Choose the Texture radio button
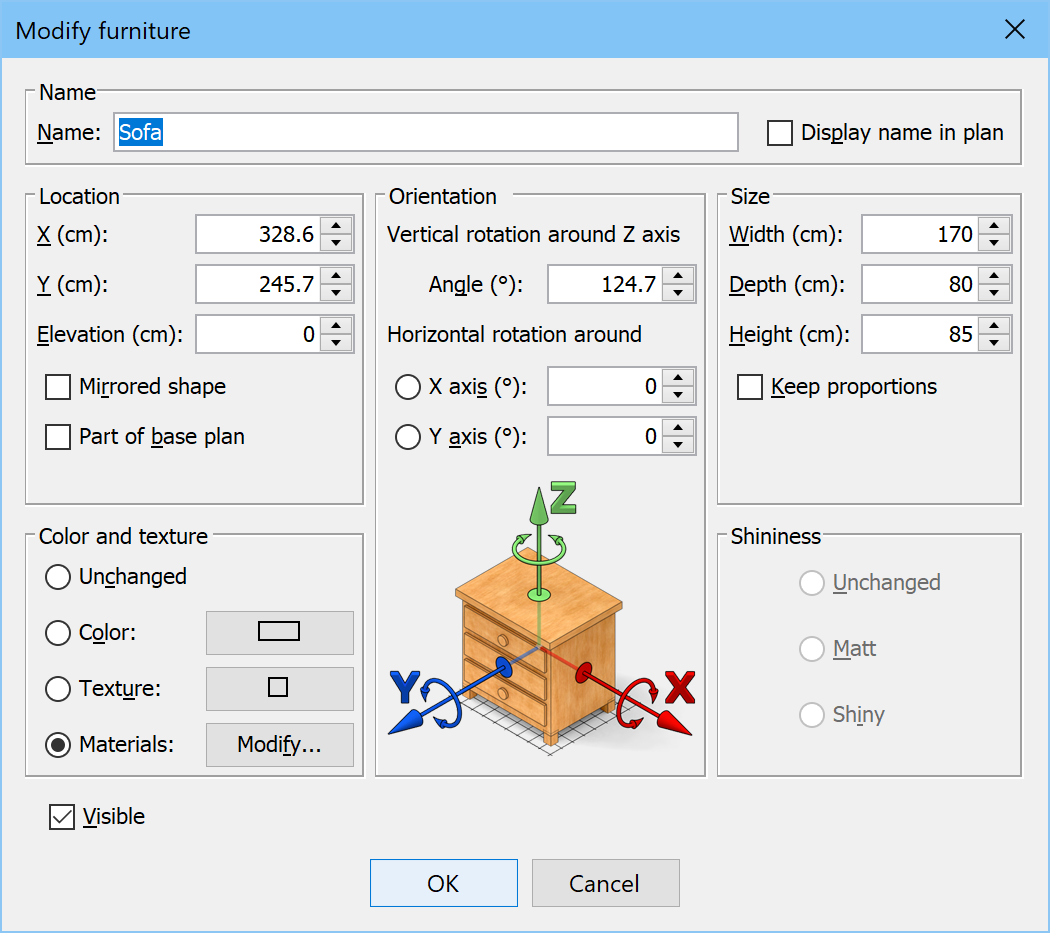The image size is (1050, 933). coord(59,689)
